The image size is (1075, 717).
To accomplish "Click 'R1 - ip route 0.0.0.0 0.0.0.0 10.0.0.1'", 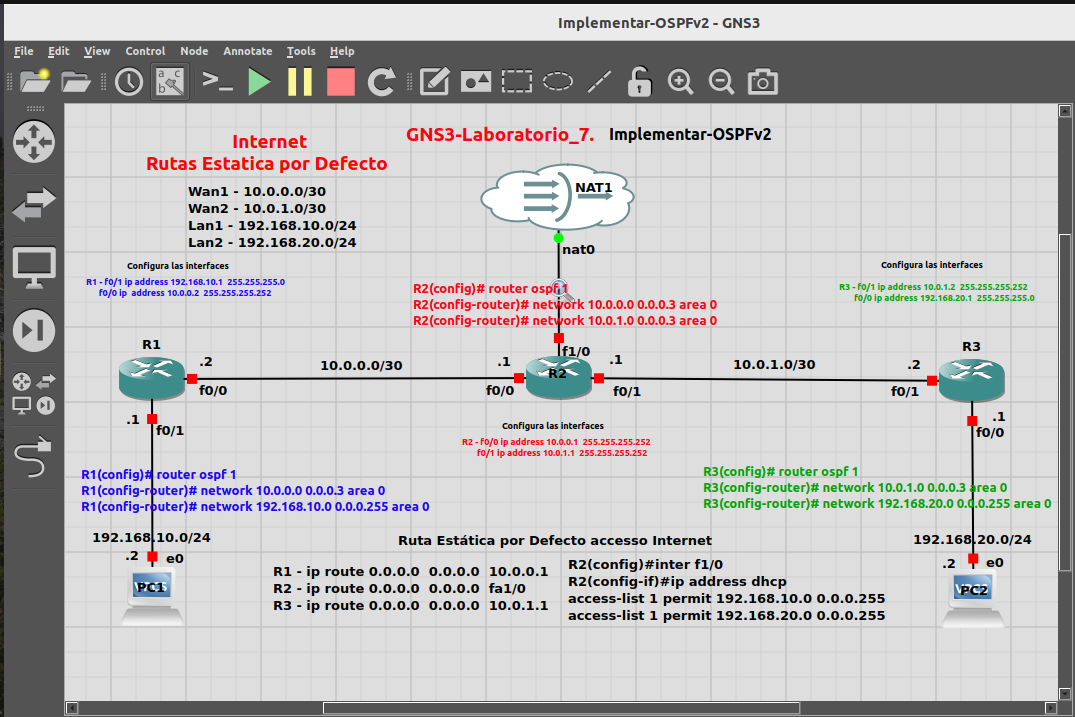I will [411, 572].
